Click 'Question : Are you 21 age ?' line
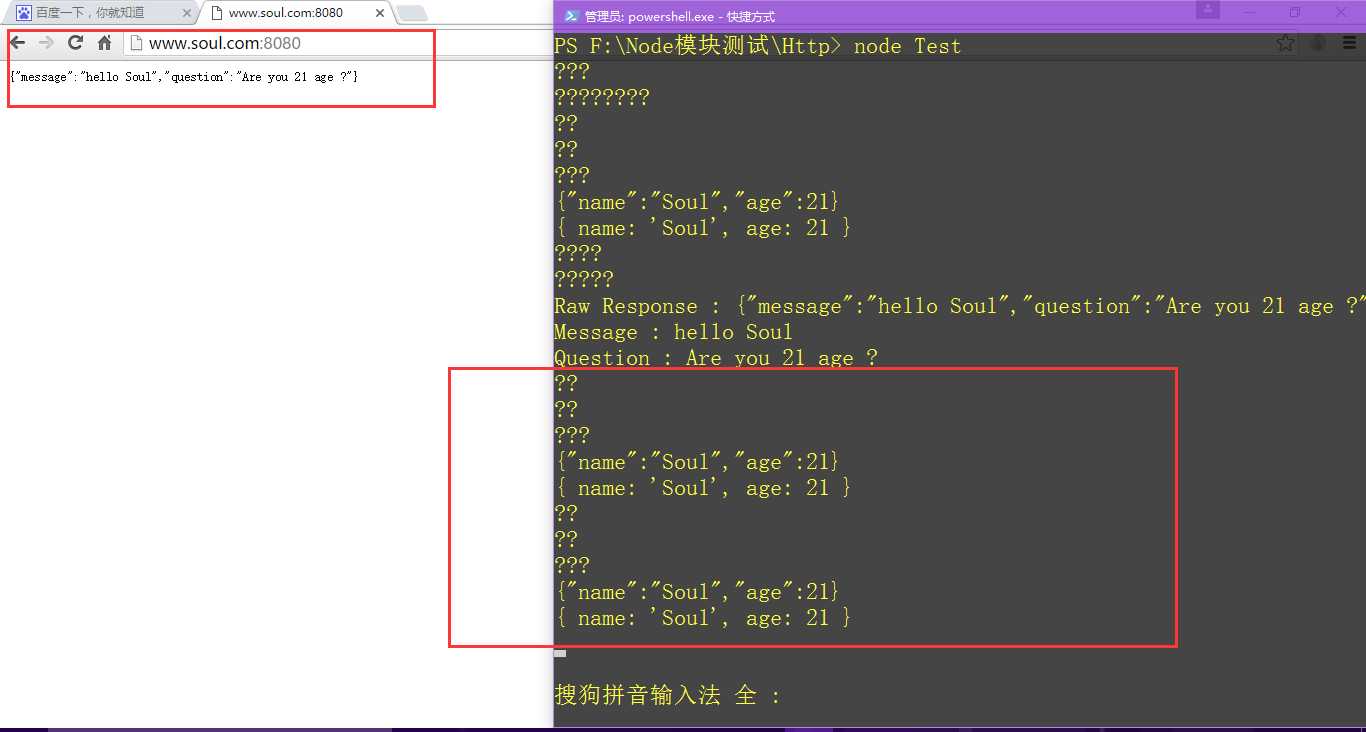 click(x=716, y=358)
